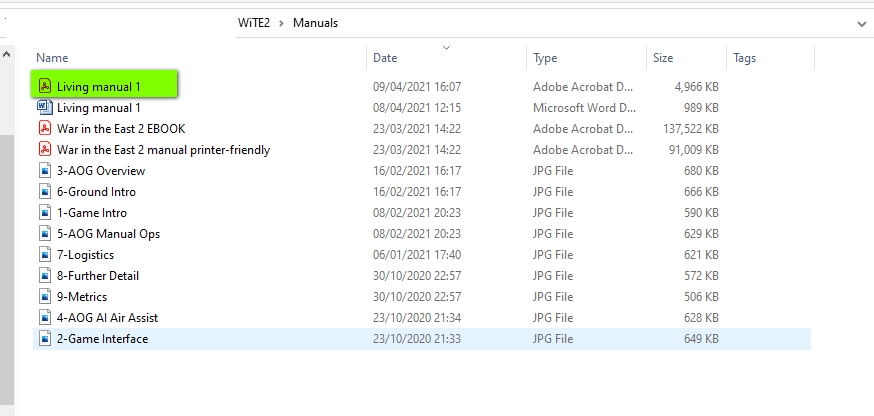Select the highlighted Living manual 1 PDF name
Screen dimensions: 874x416
[x=99, y=87]
